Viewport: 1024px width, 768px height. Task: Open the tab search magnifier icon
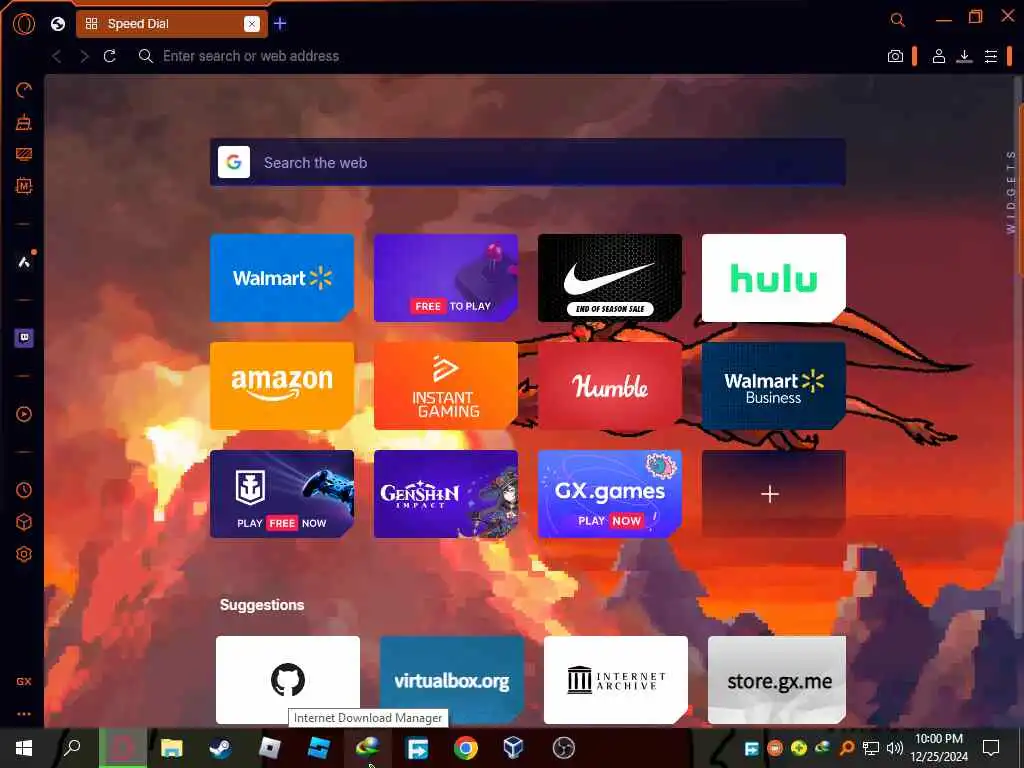tap(898, 20)
